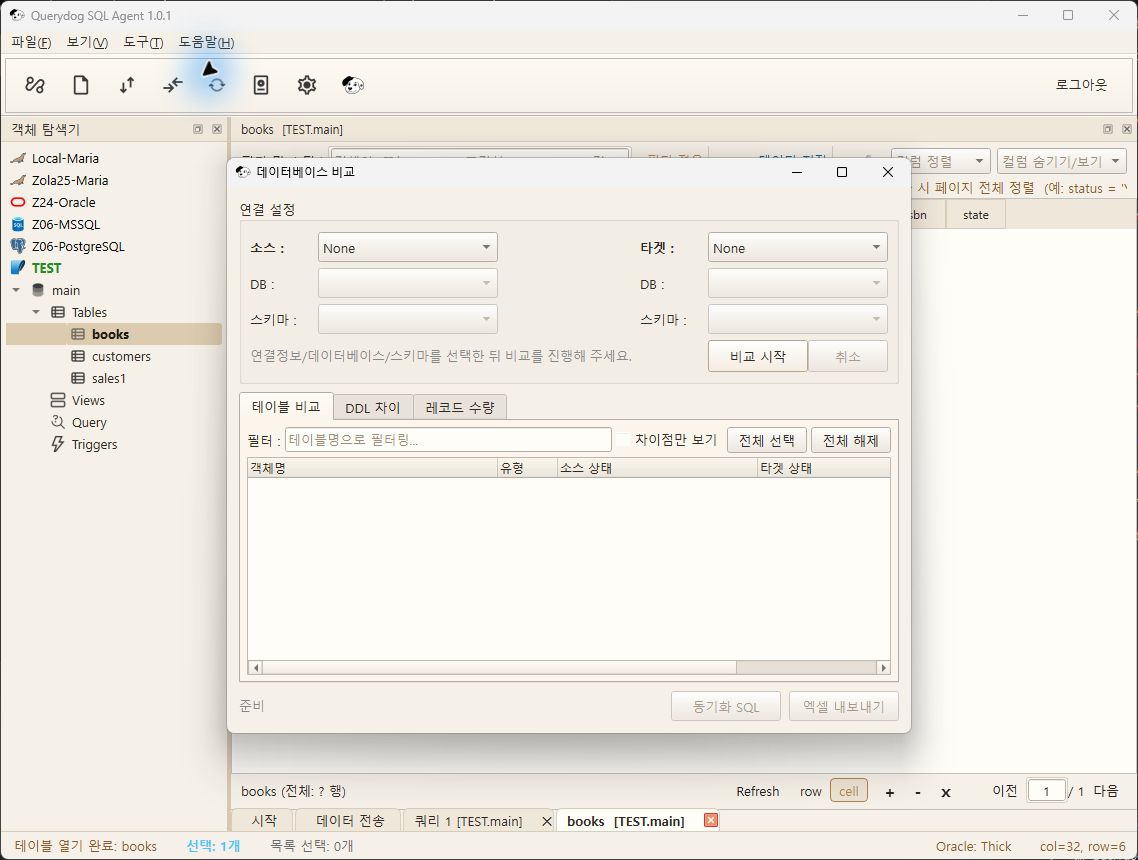The height and width of the screenshot is (860, 1138).
Task: Switch to DDL 차이 tab
Action: 373,408
